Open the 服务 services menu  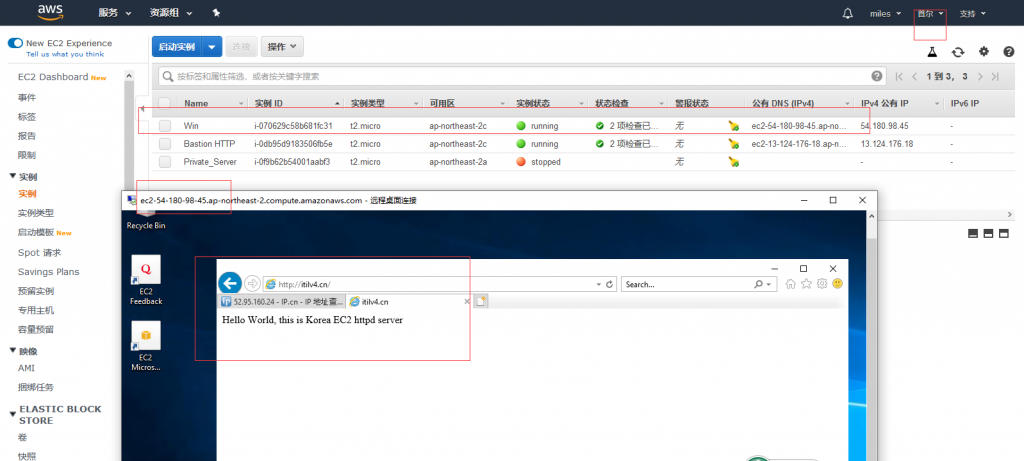coord(114,13)
